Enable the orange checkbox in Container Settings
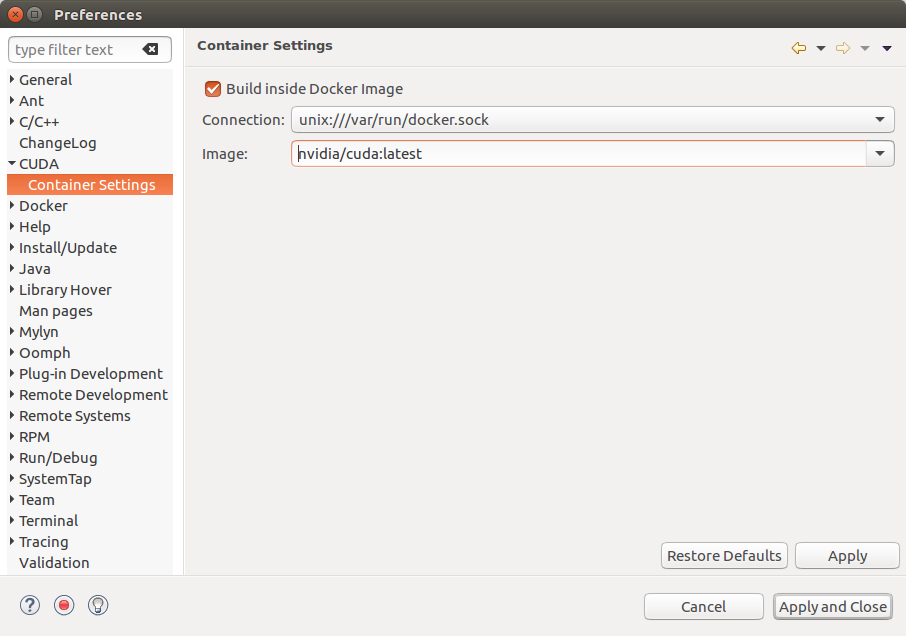This screenshot has width=906, height=636. [212, 88]
